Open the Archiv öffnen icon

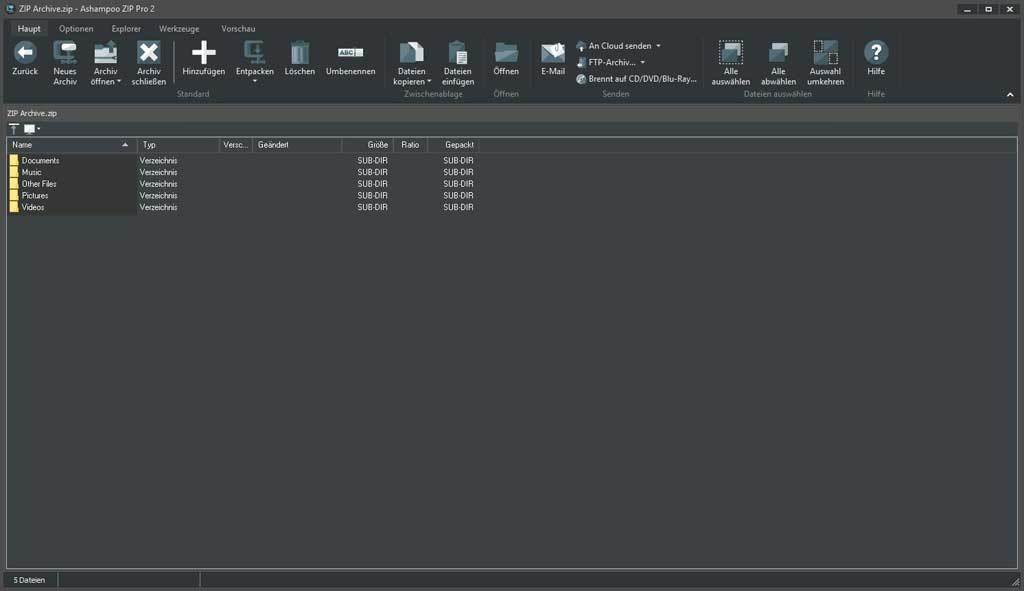(x=105, y=52)
